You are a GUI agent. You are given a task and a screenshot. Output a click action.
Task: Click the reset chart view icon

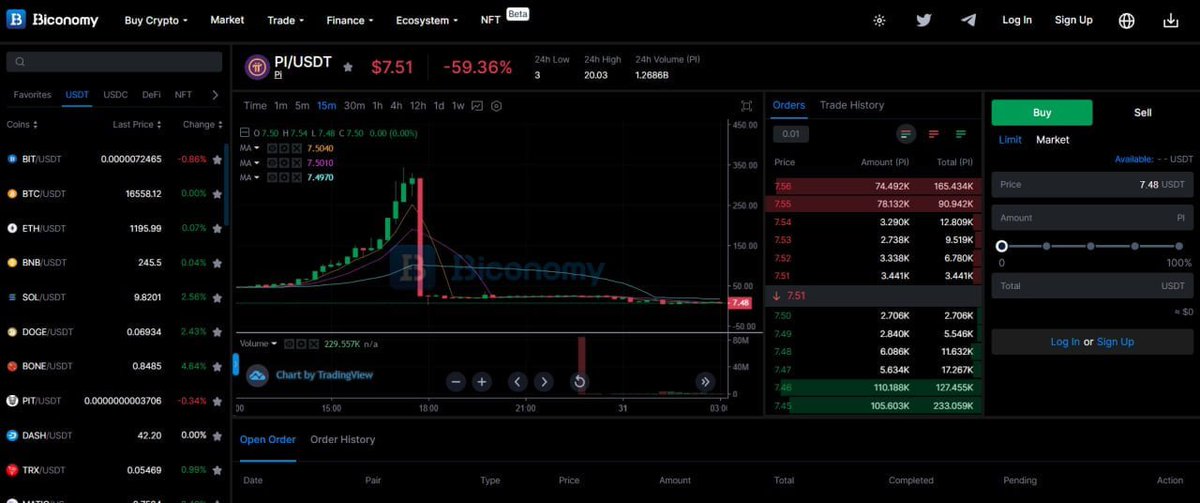[x=579, y=381]
